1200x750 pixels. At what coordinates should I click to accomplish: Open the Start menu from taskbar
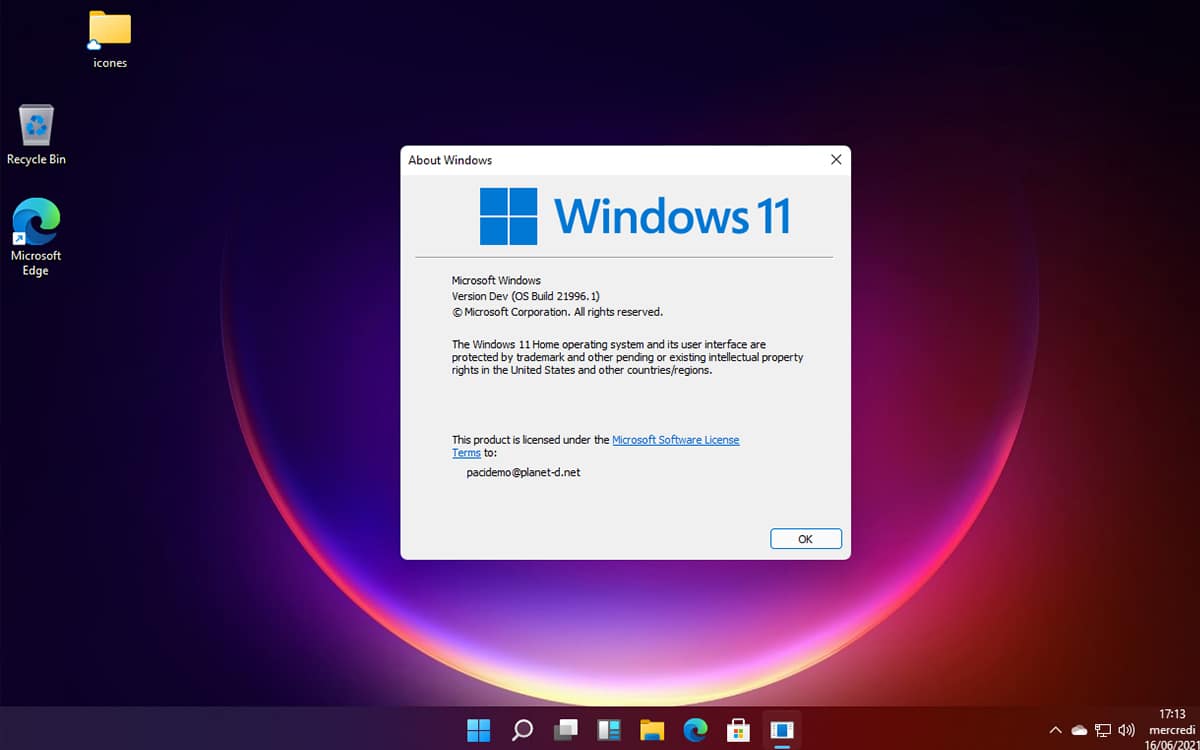[478, 730]
